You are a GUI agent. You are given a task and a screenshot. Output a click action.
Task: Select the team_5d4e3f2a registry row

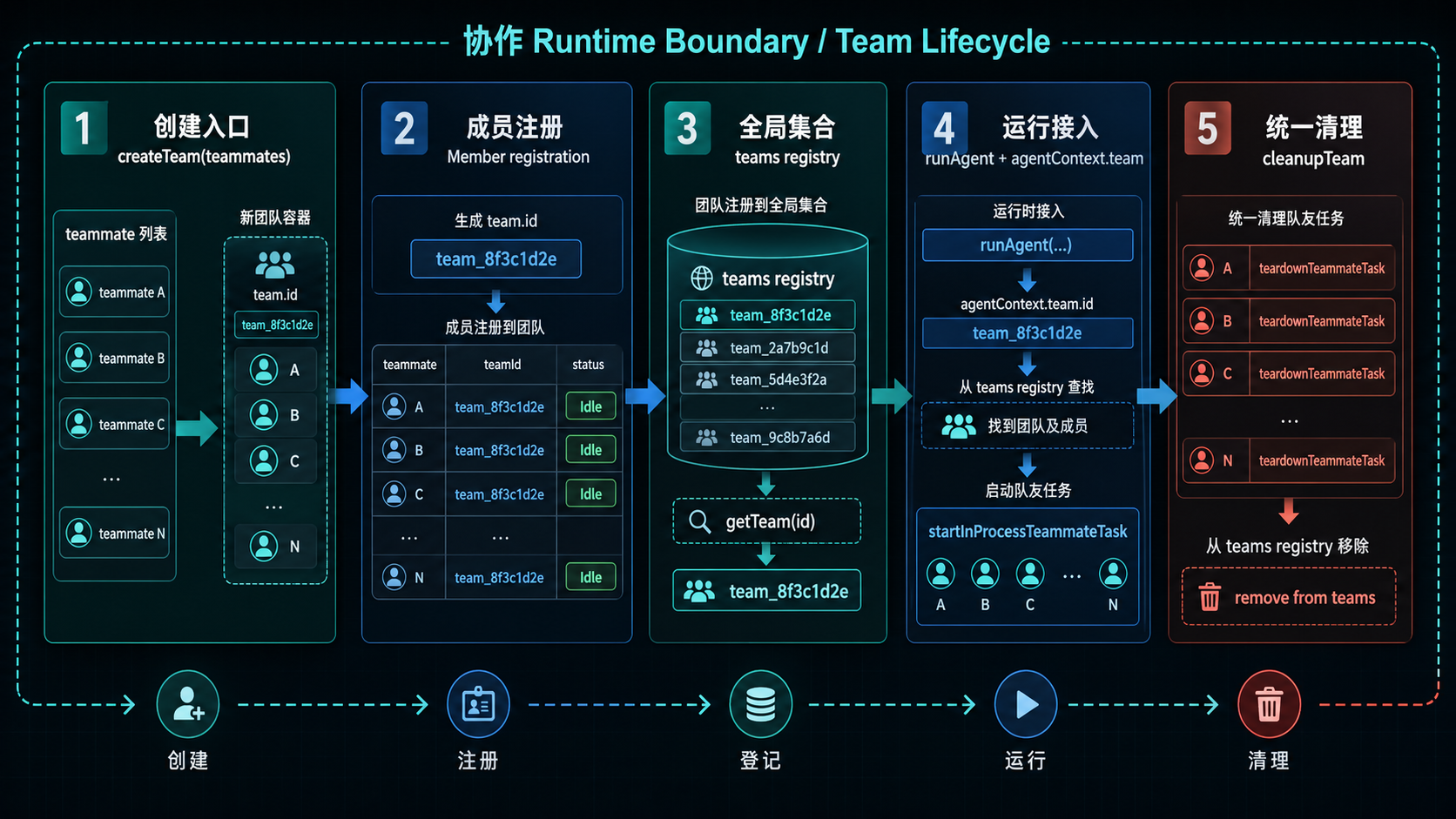[x=767, y=379]
